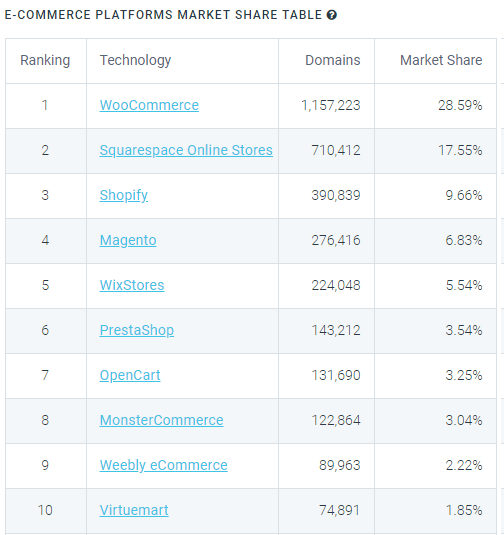Open the Virtuemart link
This screenshot has height=535, width=504.
coord(134,510)
